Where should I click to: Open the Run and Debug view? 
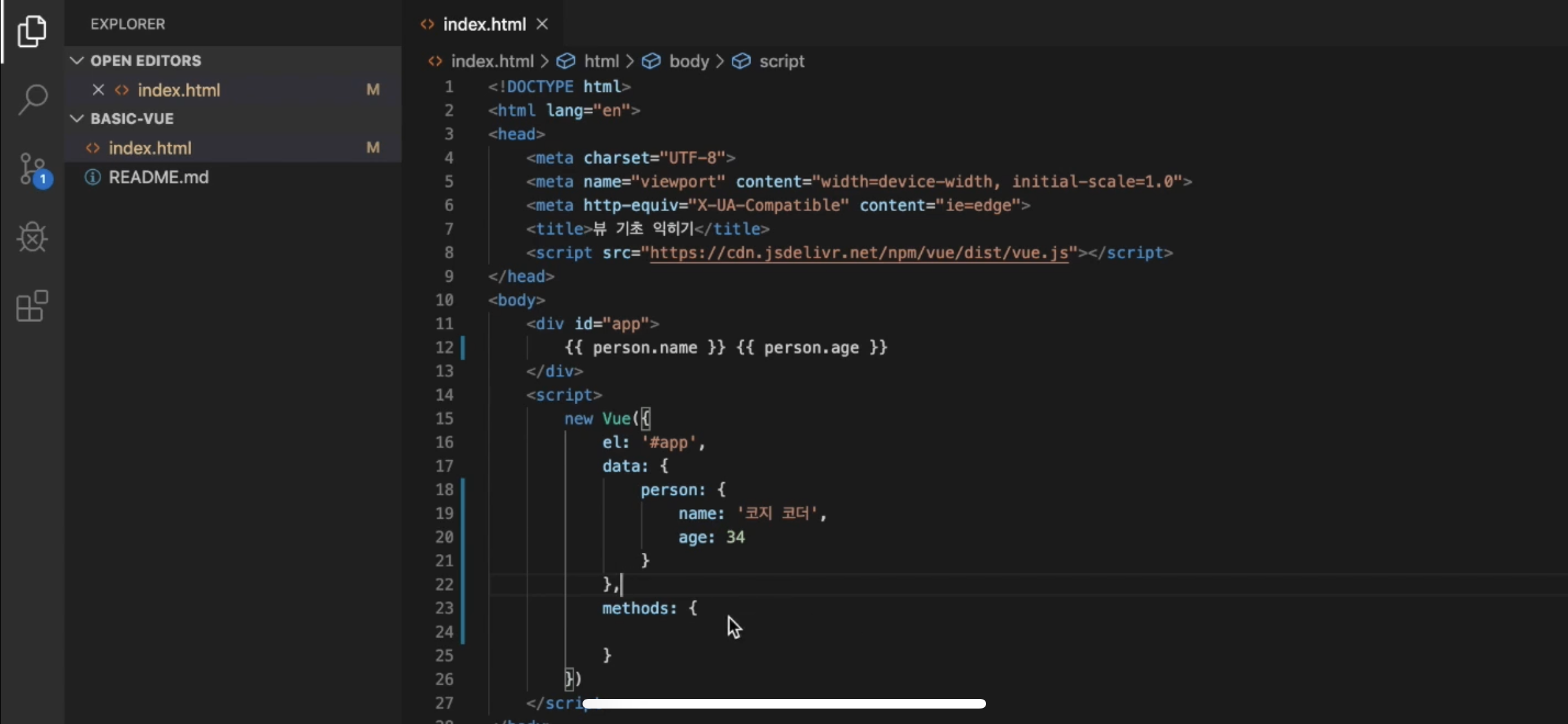[32, 237]
